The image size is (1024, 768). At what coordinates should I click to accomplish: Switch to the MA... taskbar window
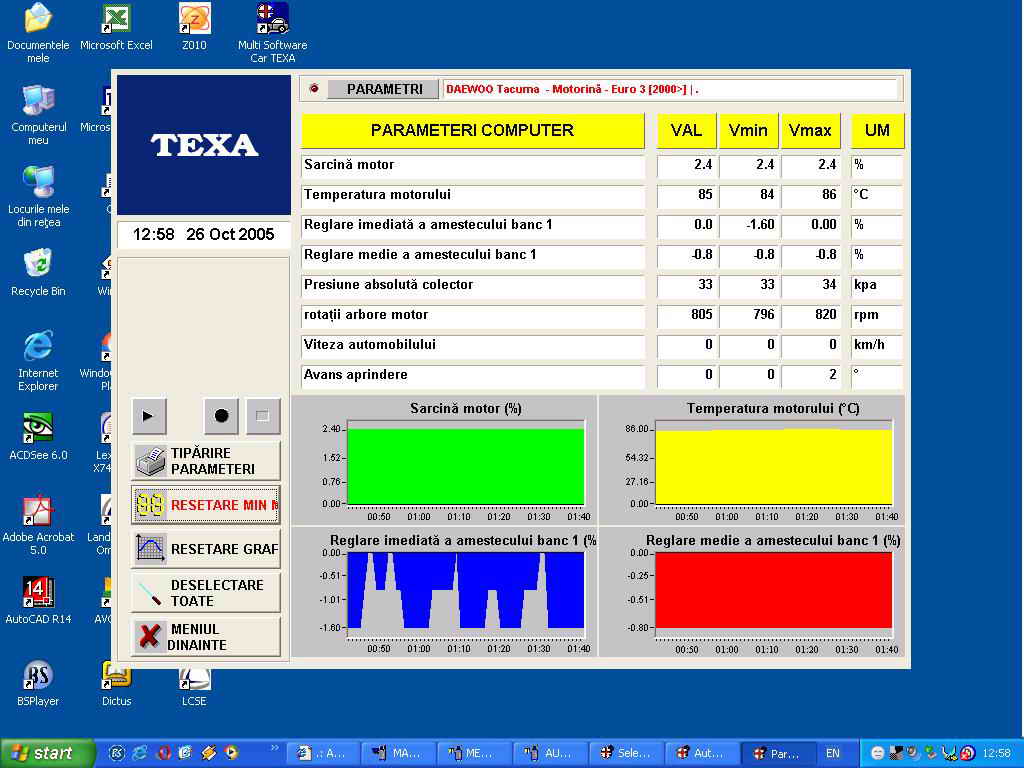[398, 753]
